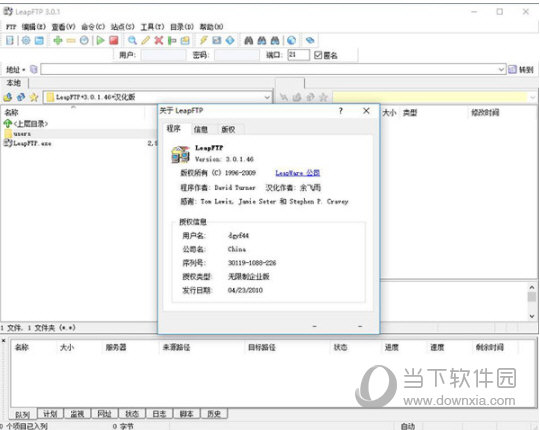The image size is (540, 430).
Task: Click the 用户 username input field
Action: pyautogui.click(x=163, y=55)
